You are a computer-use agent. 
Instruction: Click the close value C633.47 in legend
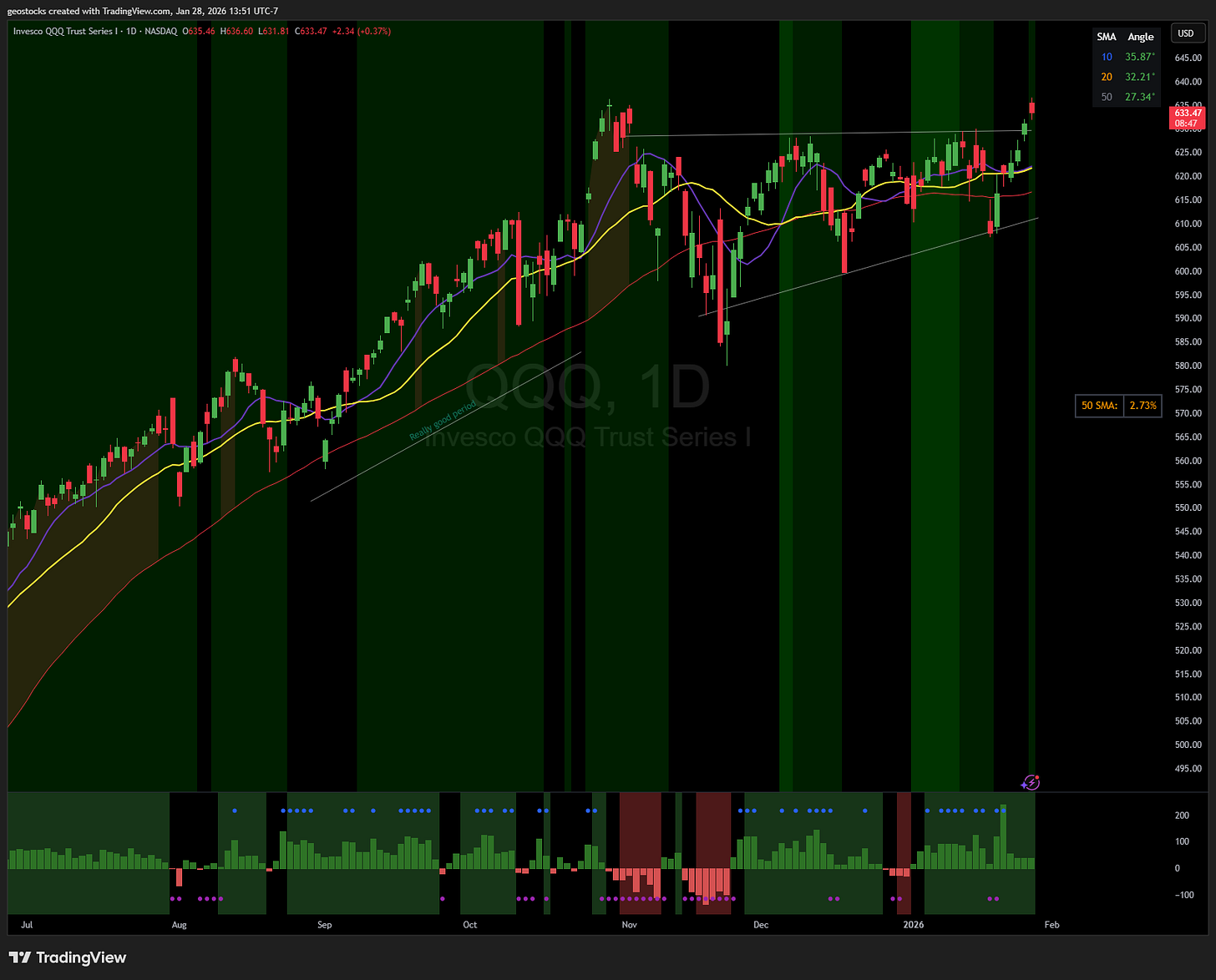pyautogui.click(x=311, y=31)
